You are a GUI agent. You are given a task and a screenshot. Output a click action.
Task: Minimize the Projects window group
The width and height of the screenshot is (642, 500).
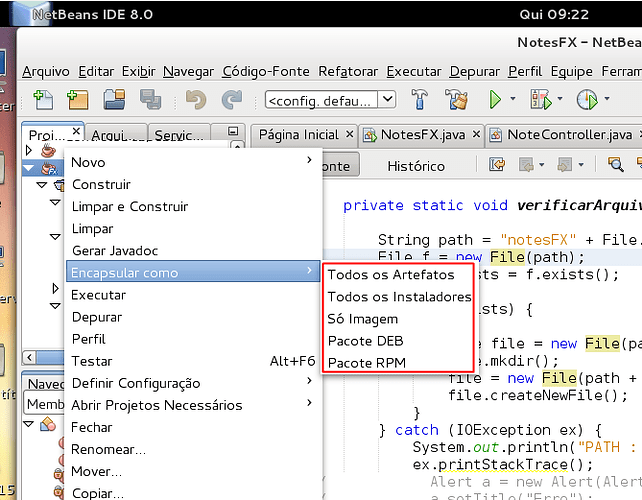click(x=233, y=131)
